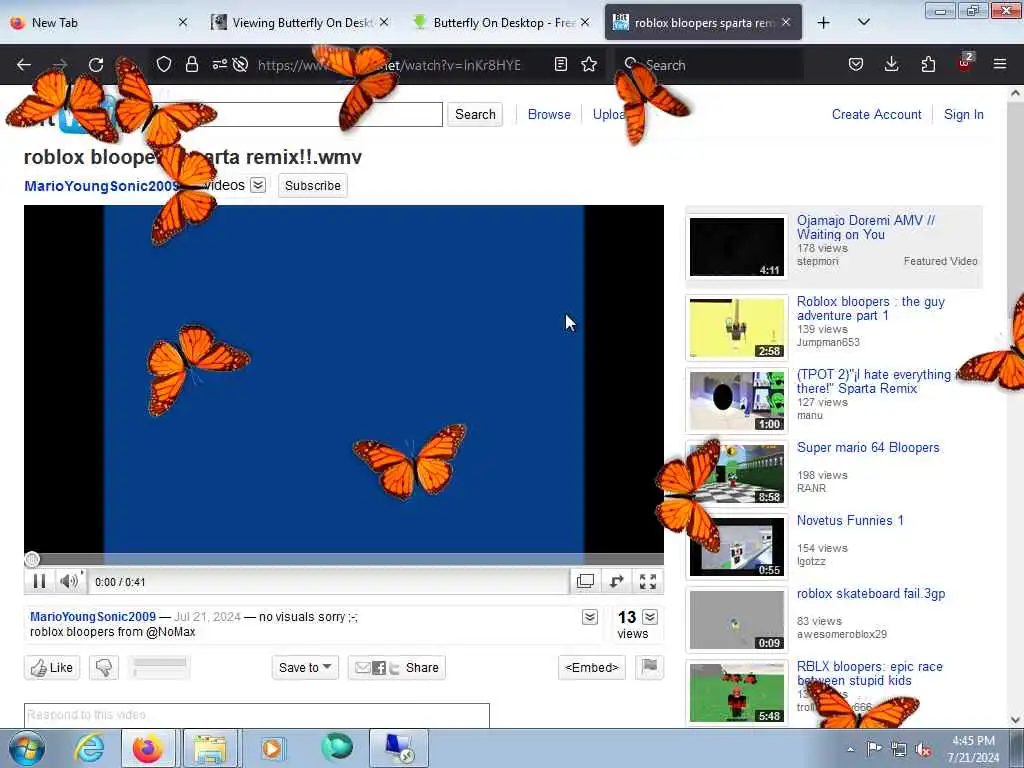Open the Save to dropdown

tap(305, 667)
